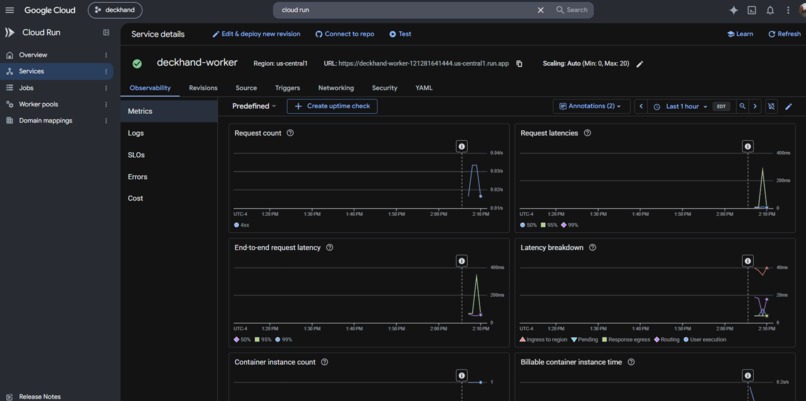Click the Cloud Run product logo
Viewport: 806px width, 401px height.
10,32
